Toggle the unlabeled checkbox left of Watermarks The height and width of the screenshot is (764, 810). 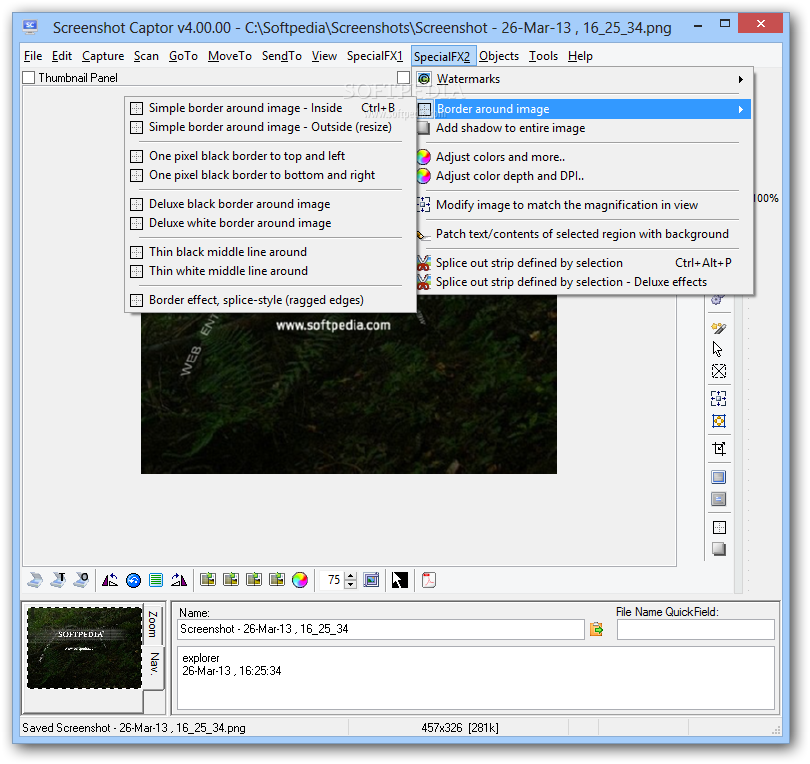(x=403, y=77)
